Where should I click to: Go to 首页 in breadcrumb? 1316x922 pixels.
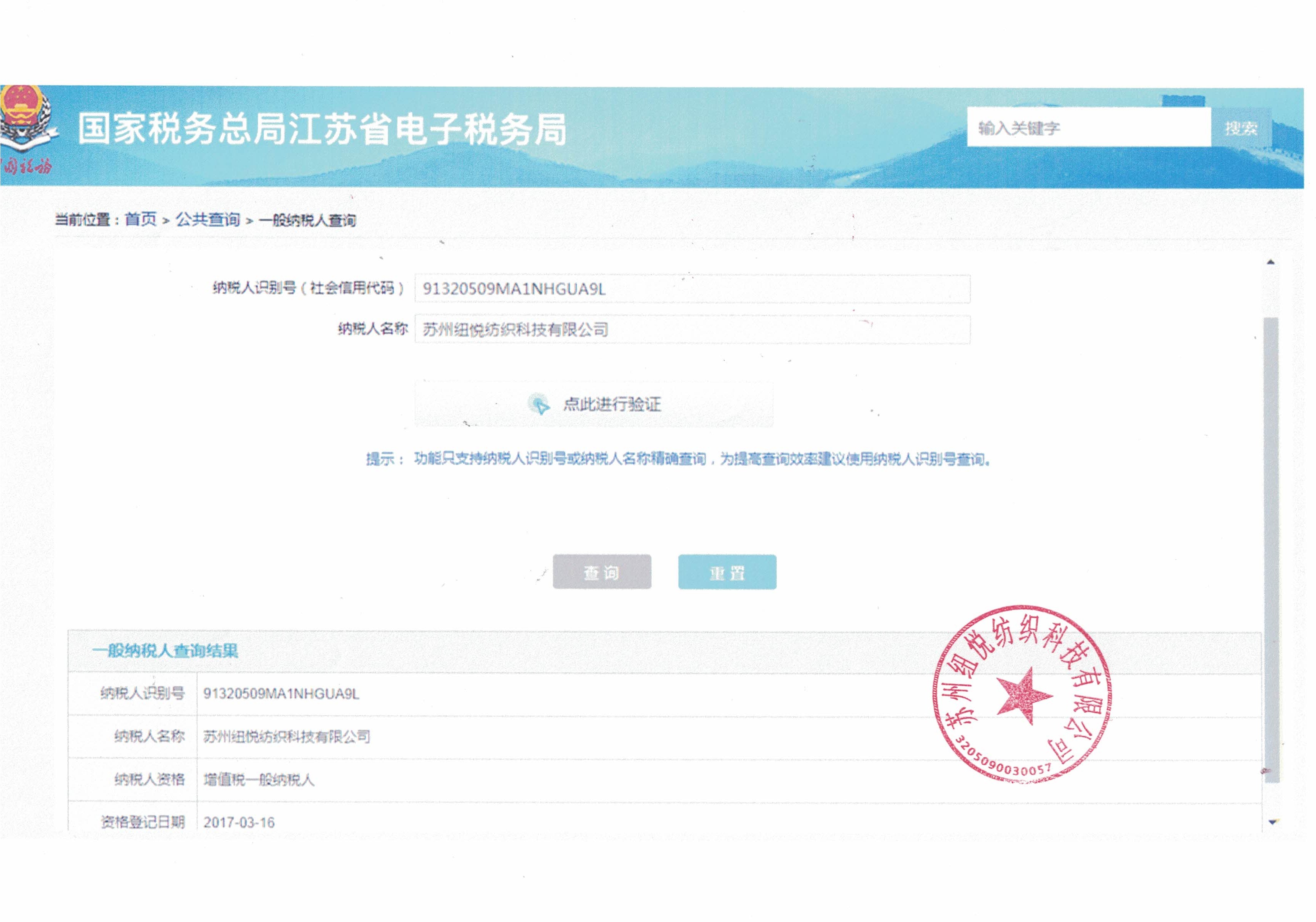[141, 219]
